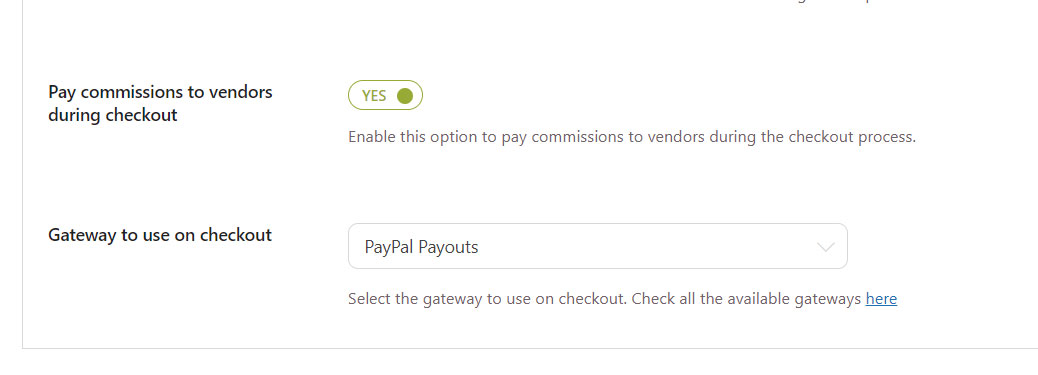Select the PayPal Payouts value in the combo box
This screenshot has width=1038, height=375.
click(x=421, y=247)
